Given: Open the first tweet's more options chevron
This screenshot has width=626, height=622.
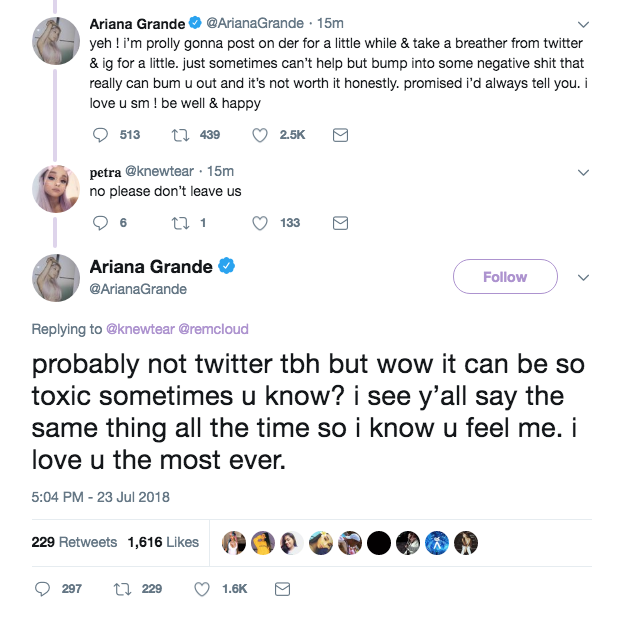Looking at the screenshot, I should (x=584, y=23).
